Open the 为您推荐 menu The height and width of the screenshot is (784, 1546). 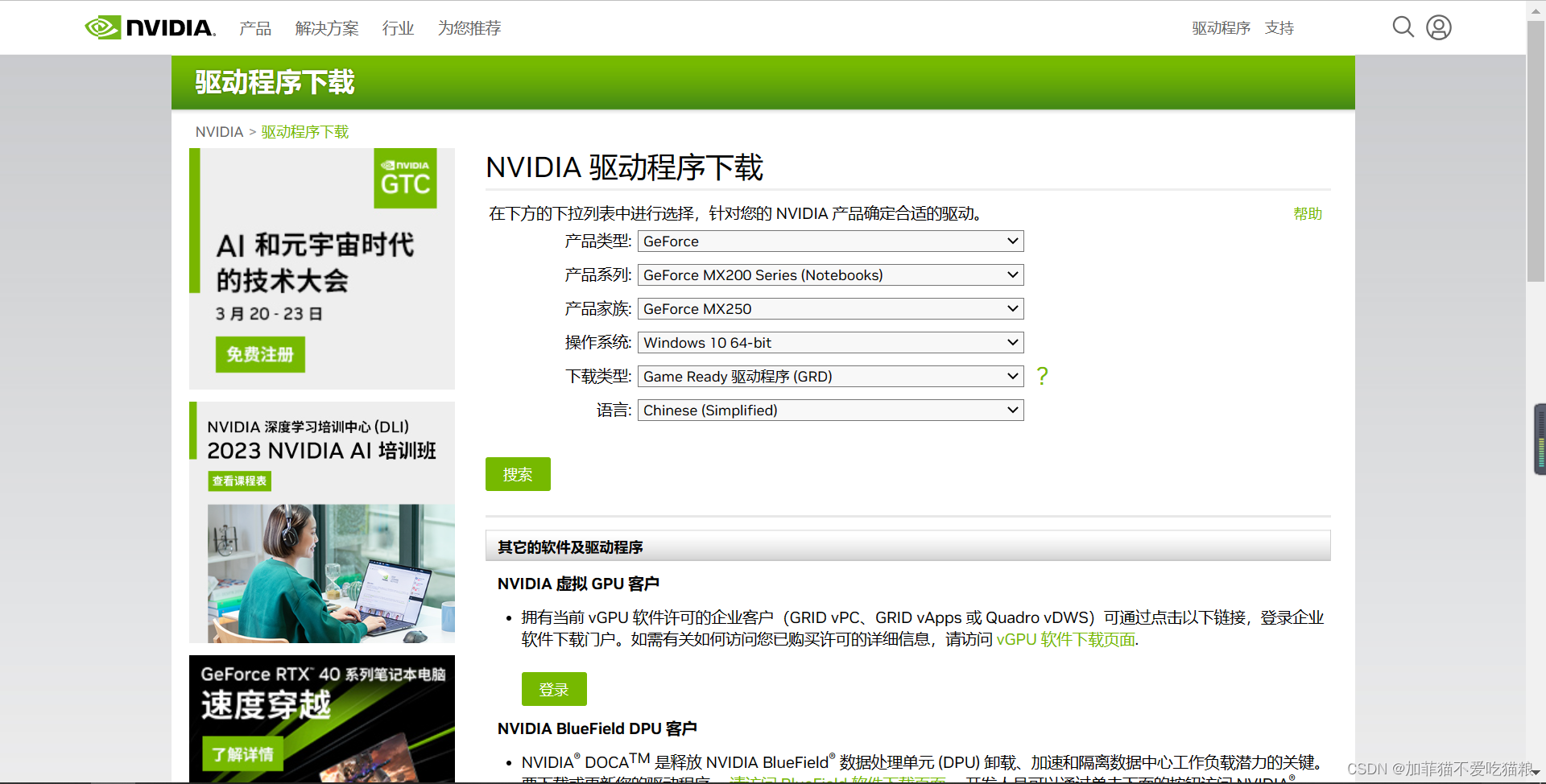[469, 28]
